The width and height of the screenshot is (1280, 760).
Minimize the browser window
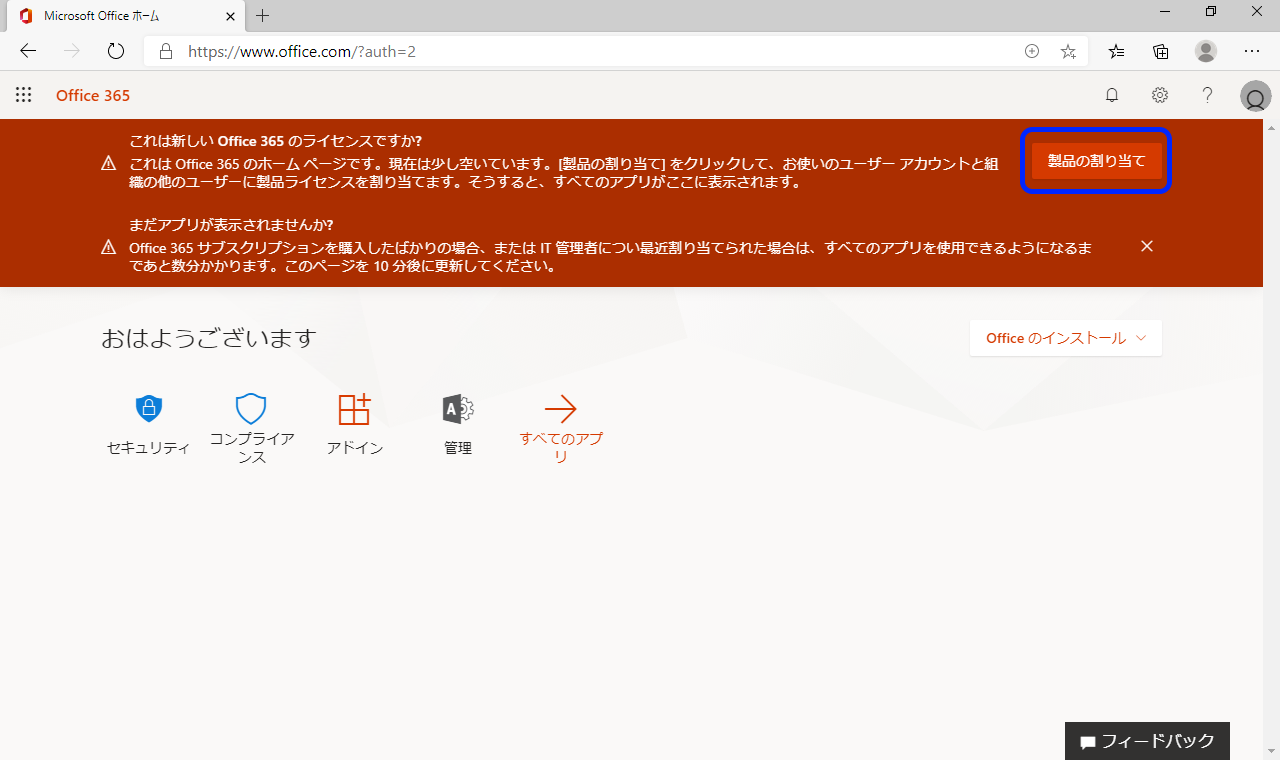point(1165,12)
